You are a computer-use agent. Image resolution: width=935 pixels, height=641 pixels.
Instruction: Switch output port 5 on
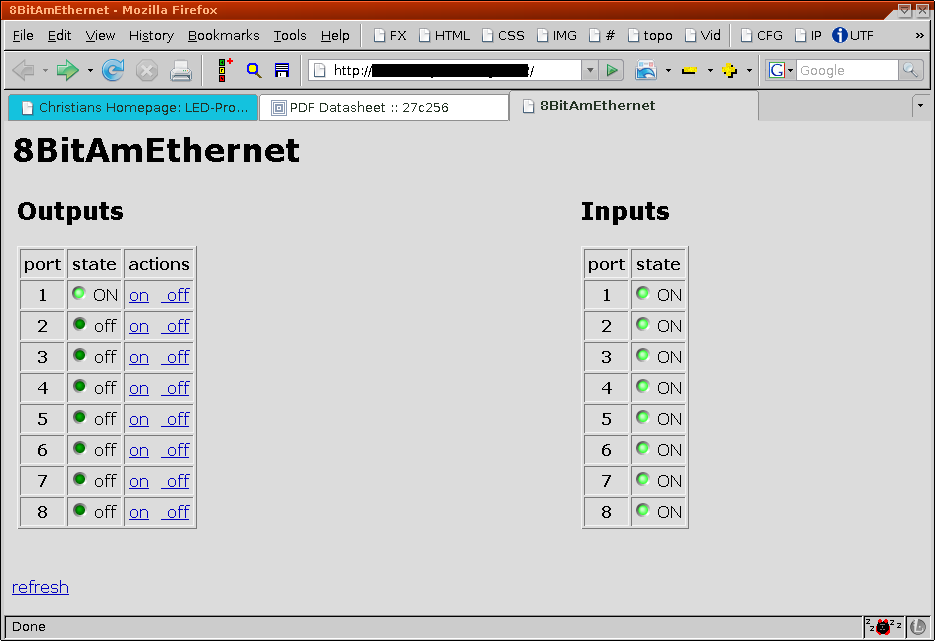pos(139,419)
